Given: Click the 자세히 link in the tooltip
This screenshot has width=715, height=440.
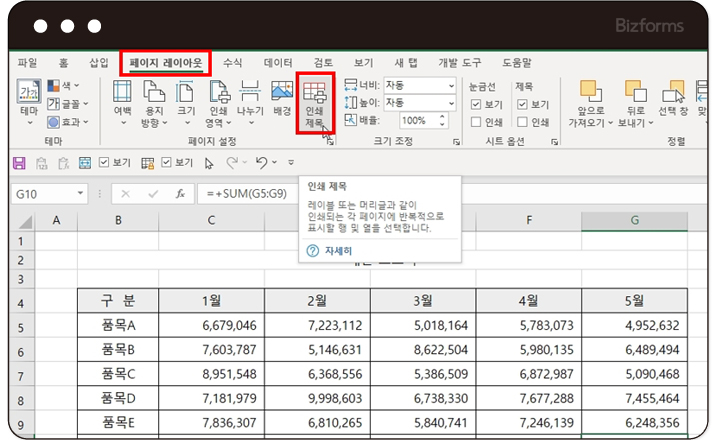Looking at the screenshot, I should click(x=338, y=251).
